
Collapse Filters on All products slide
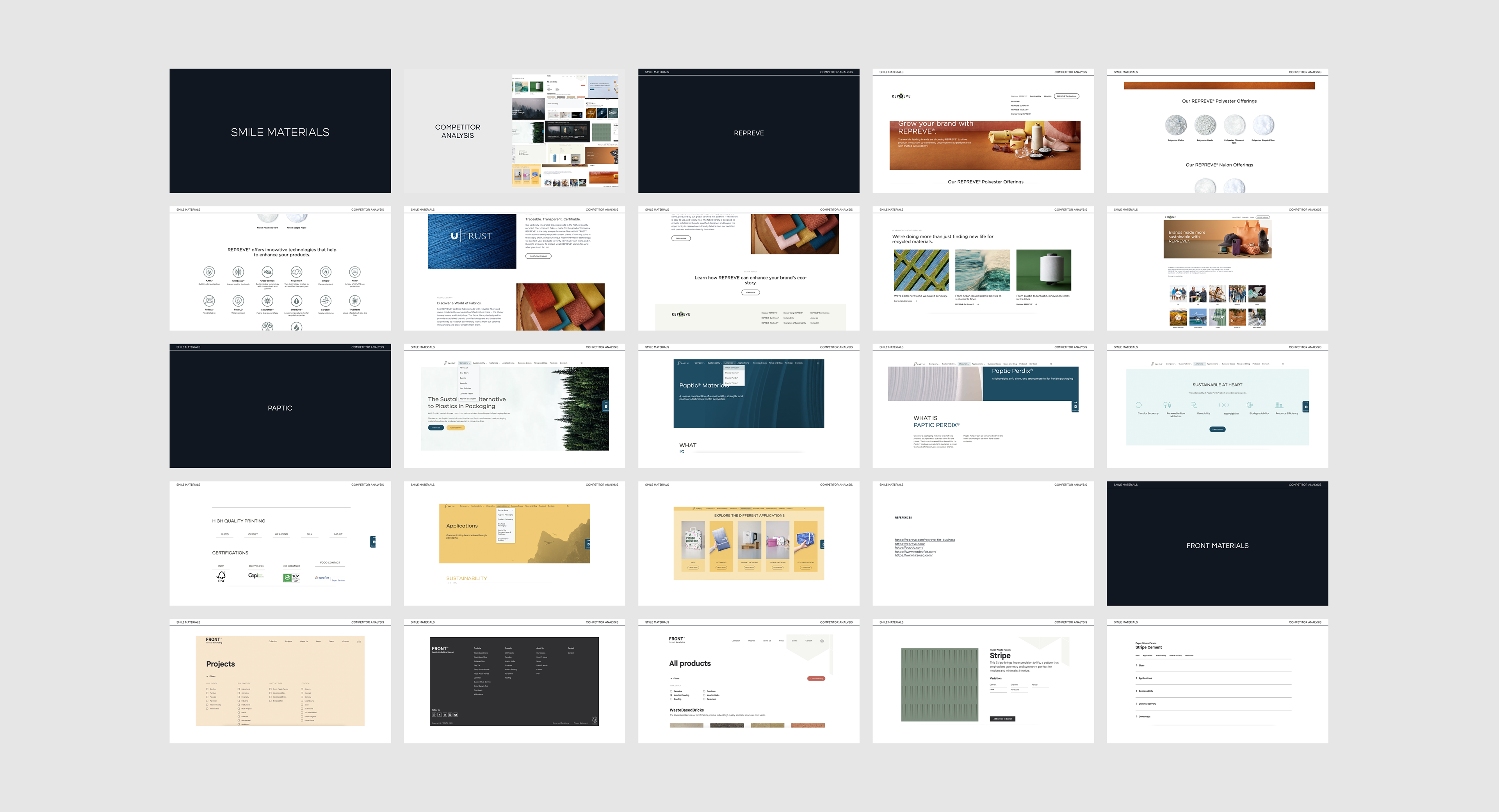click(x=675, y=678)
